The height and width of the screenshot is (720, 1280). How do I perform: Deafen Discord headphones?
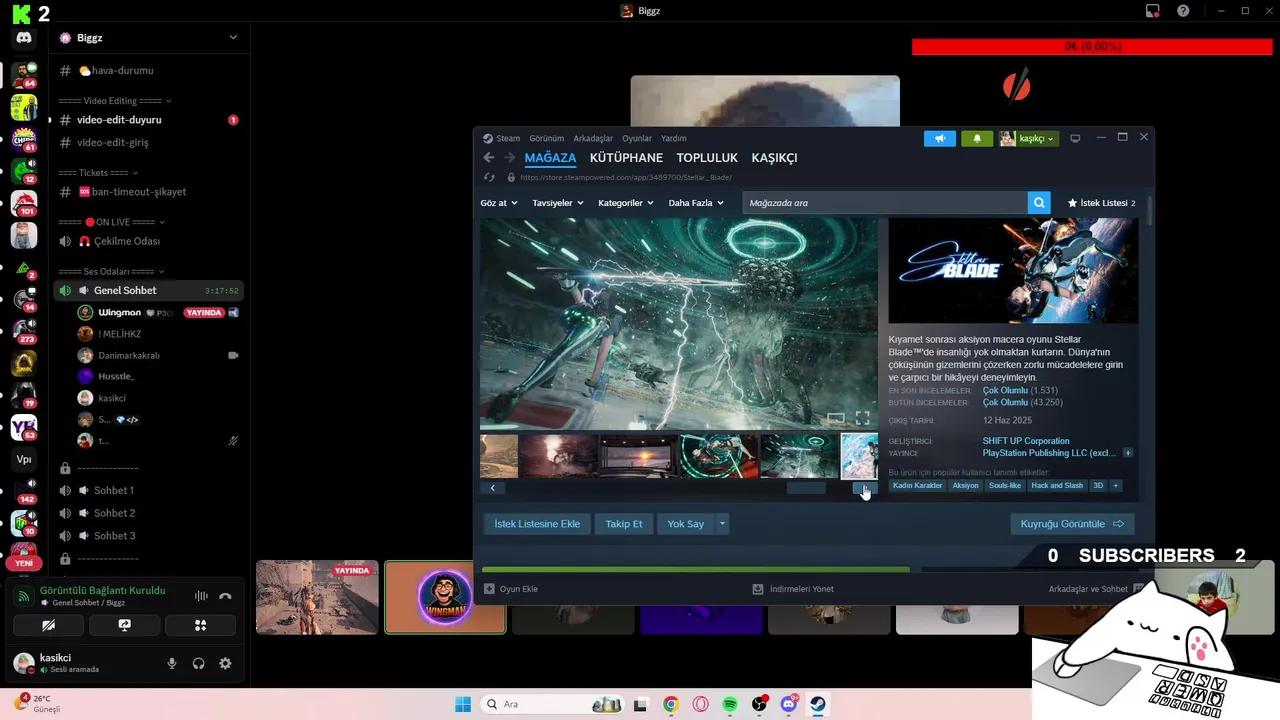coord(199,663)
